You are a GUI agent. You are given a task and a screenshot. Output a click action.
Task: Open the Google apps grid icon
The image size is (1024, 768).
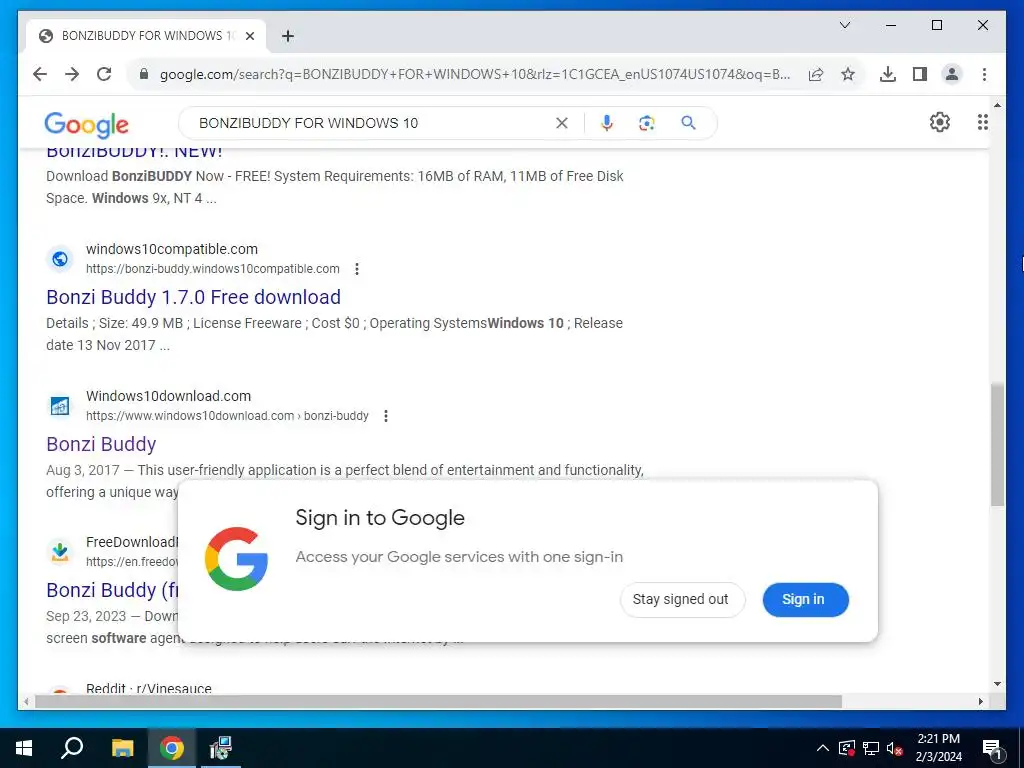pos(982,122)
